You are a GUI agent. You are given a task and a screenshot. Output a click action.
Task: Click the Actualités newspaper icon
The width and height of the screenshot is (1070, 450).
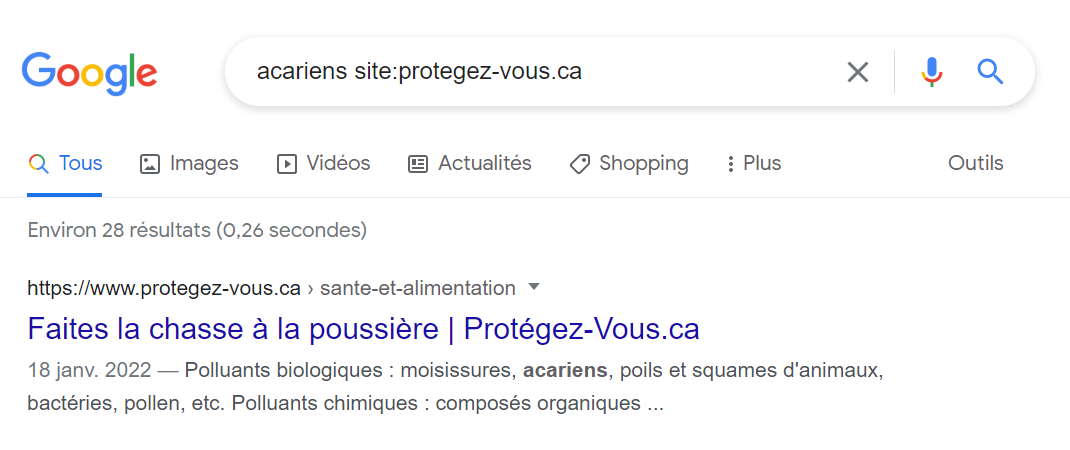point(418,164)
